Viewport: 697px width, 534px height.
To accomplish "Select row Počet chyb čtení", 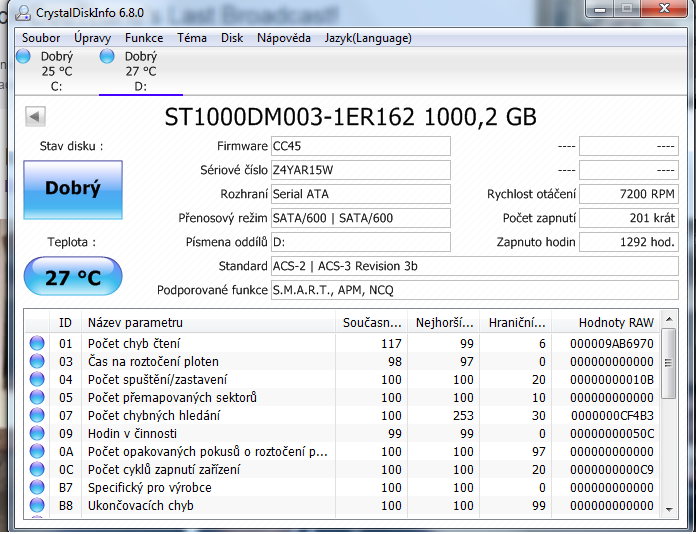I will point(342,343).
